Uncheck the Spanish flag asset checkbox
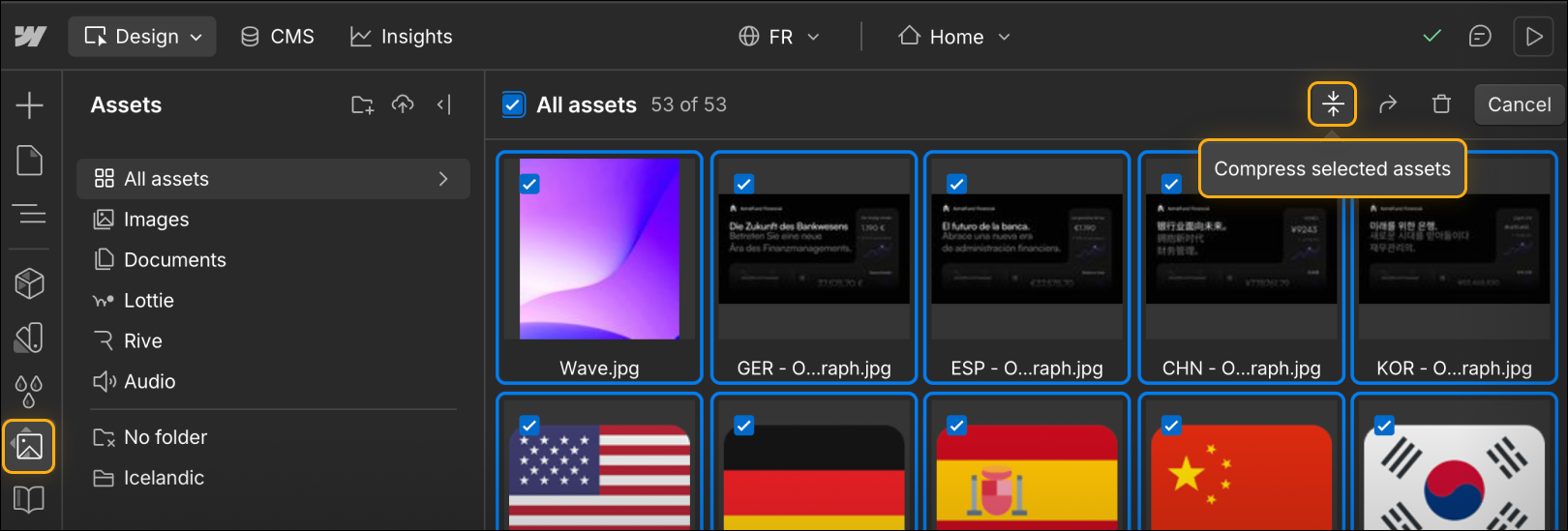This screenshot has width=1568, height=531. pyautogui.click(x=956, y=425)
